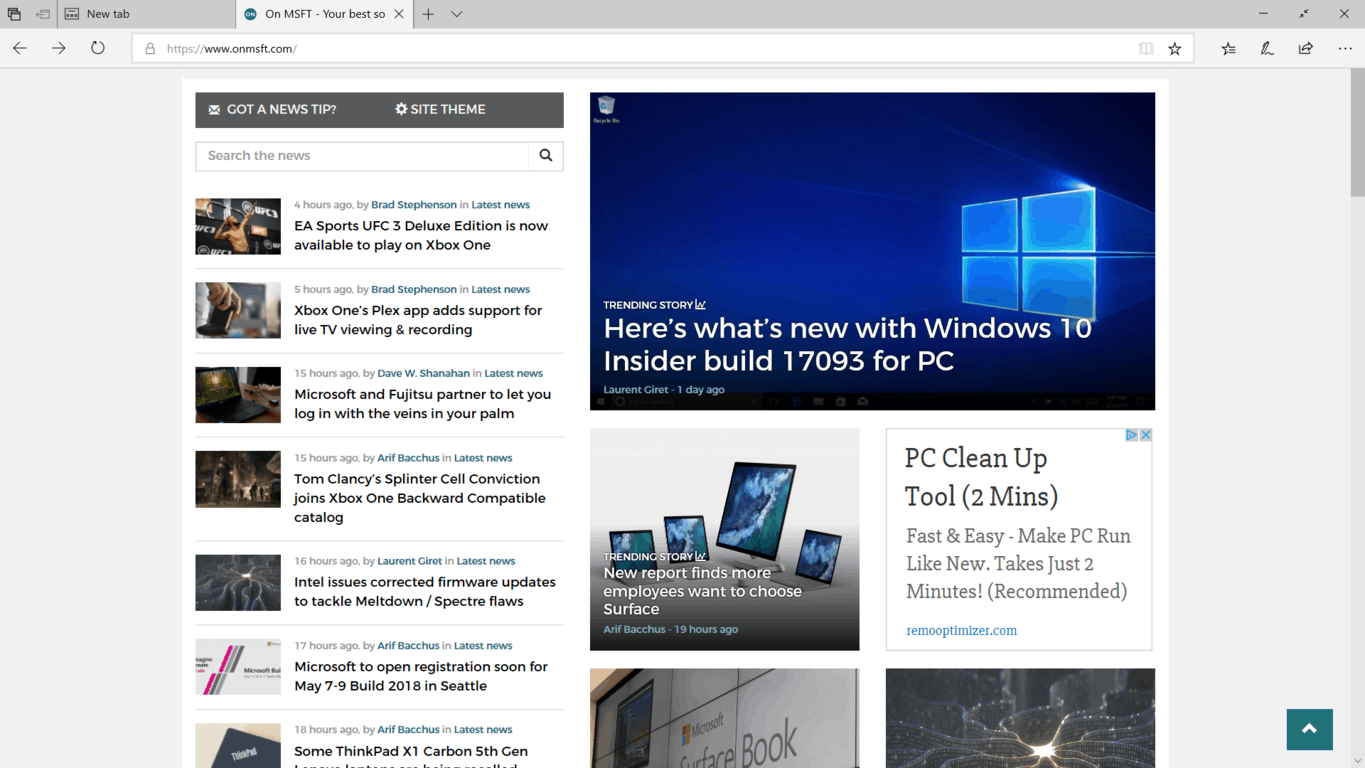Open the Surface Book storefront image
This screenshot has height=768, width=1365.
(724, 718)
